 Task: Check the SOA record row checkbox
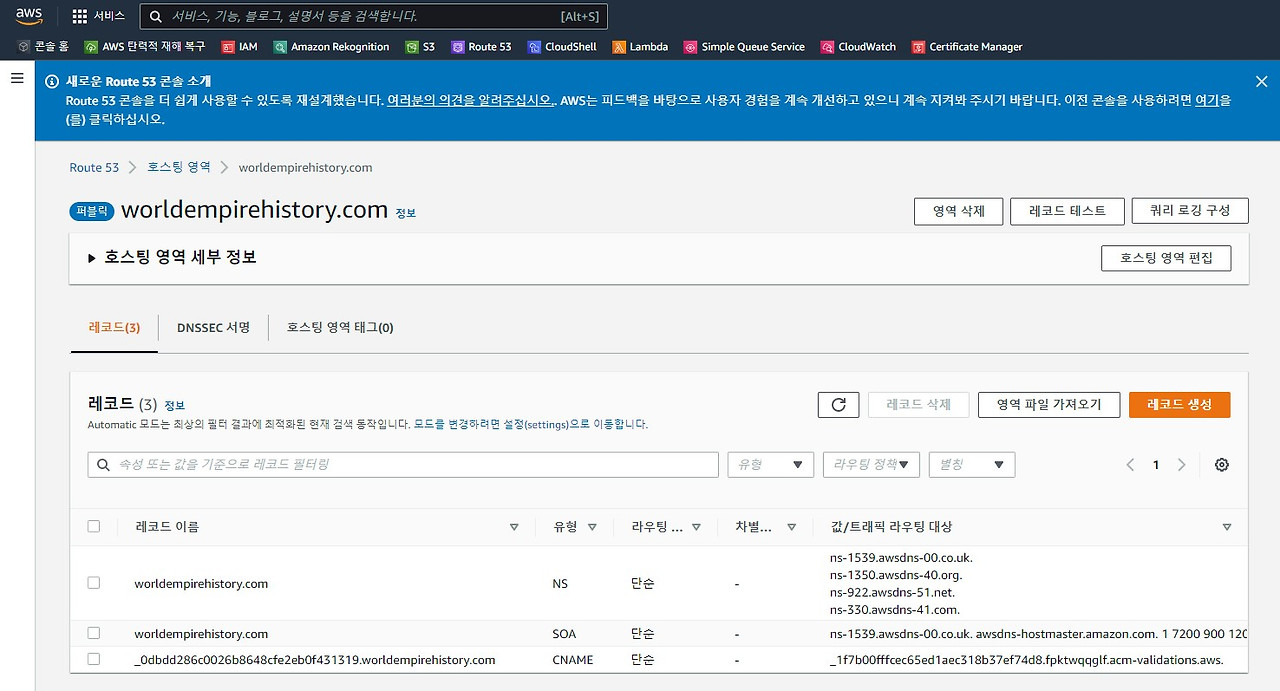(x=93, y=632)
